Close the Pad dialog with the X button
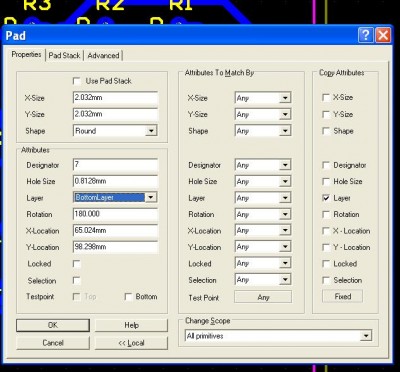 point(383,35)
